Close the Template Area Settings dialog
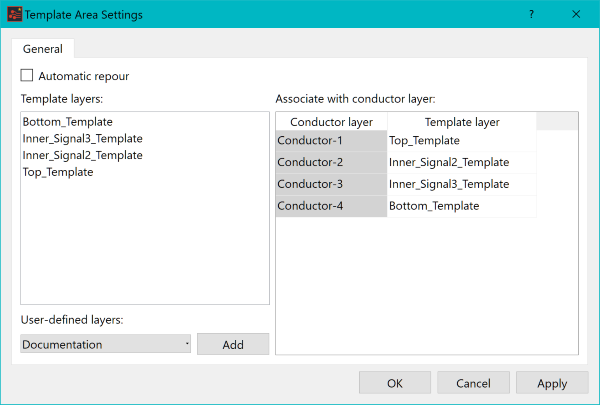 click(x=576, y=14)
